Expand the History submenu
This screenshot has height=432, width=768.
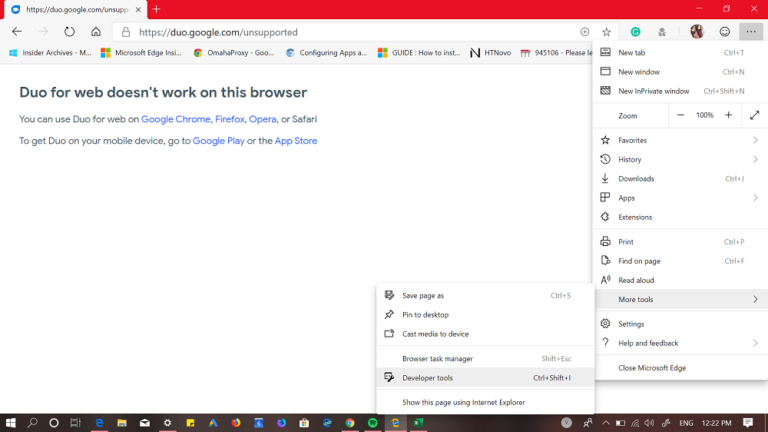click(680, 159)
